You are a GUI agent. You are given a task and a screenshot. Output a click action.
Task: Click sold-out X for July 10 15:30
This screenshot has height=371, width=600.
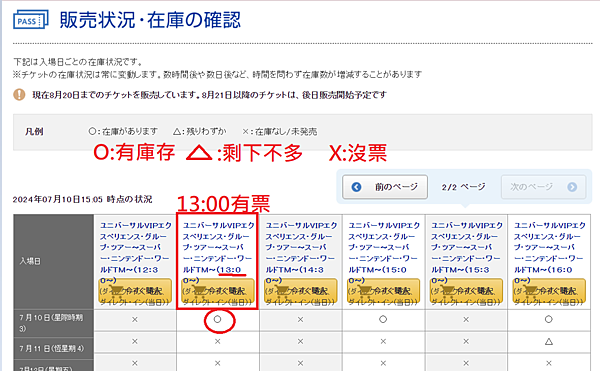pyautogui.click(x=466, y=319)
